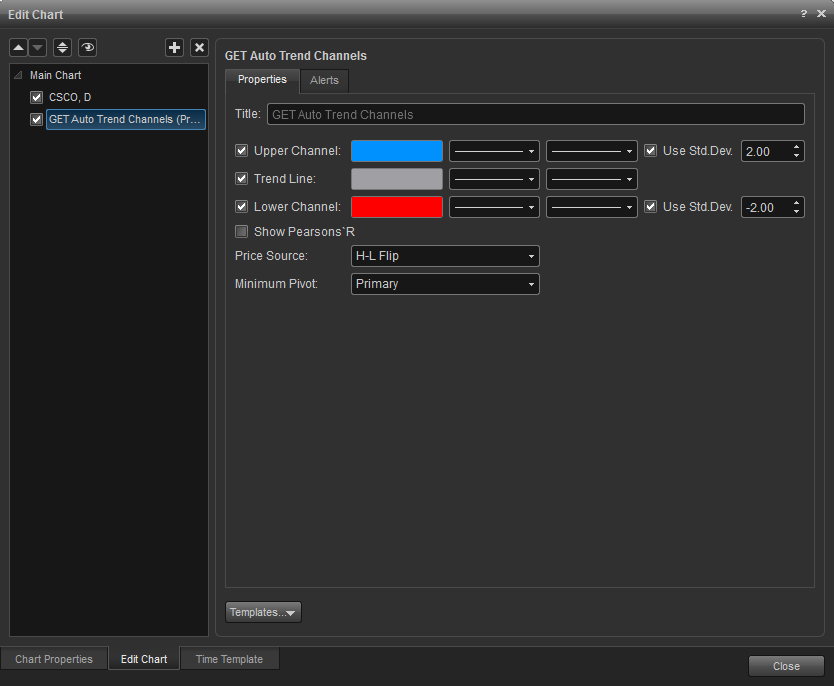The image size is (834, 686).
Task: Toggle Upper Channel Use Std.Dev. checkbox
Action: 650,150
